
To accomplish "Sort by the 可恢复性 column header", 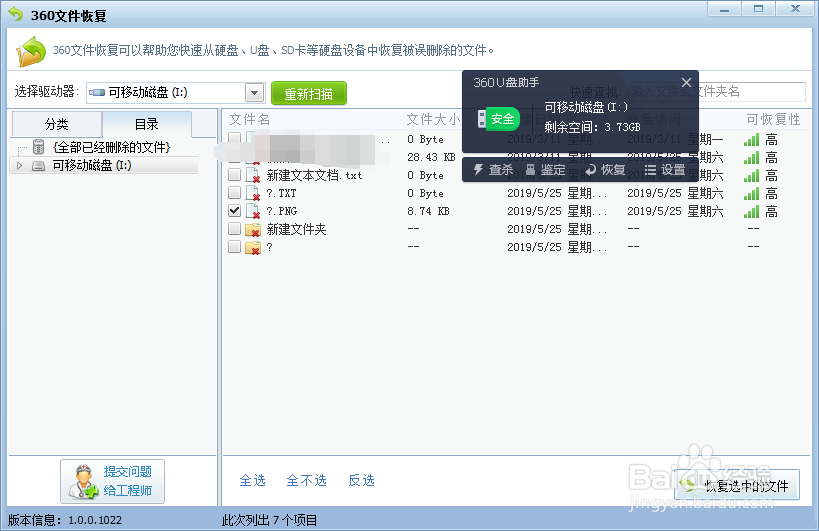I will click(x=773, y=120).
